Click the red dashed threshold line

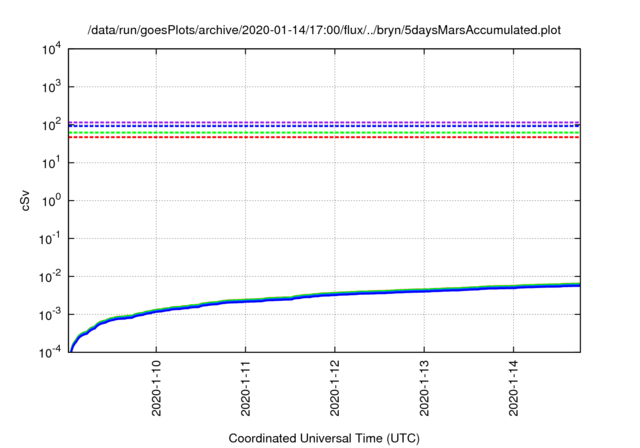[x=324, y=137]
